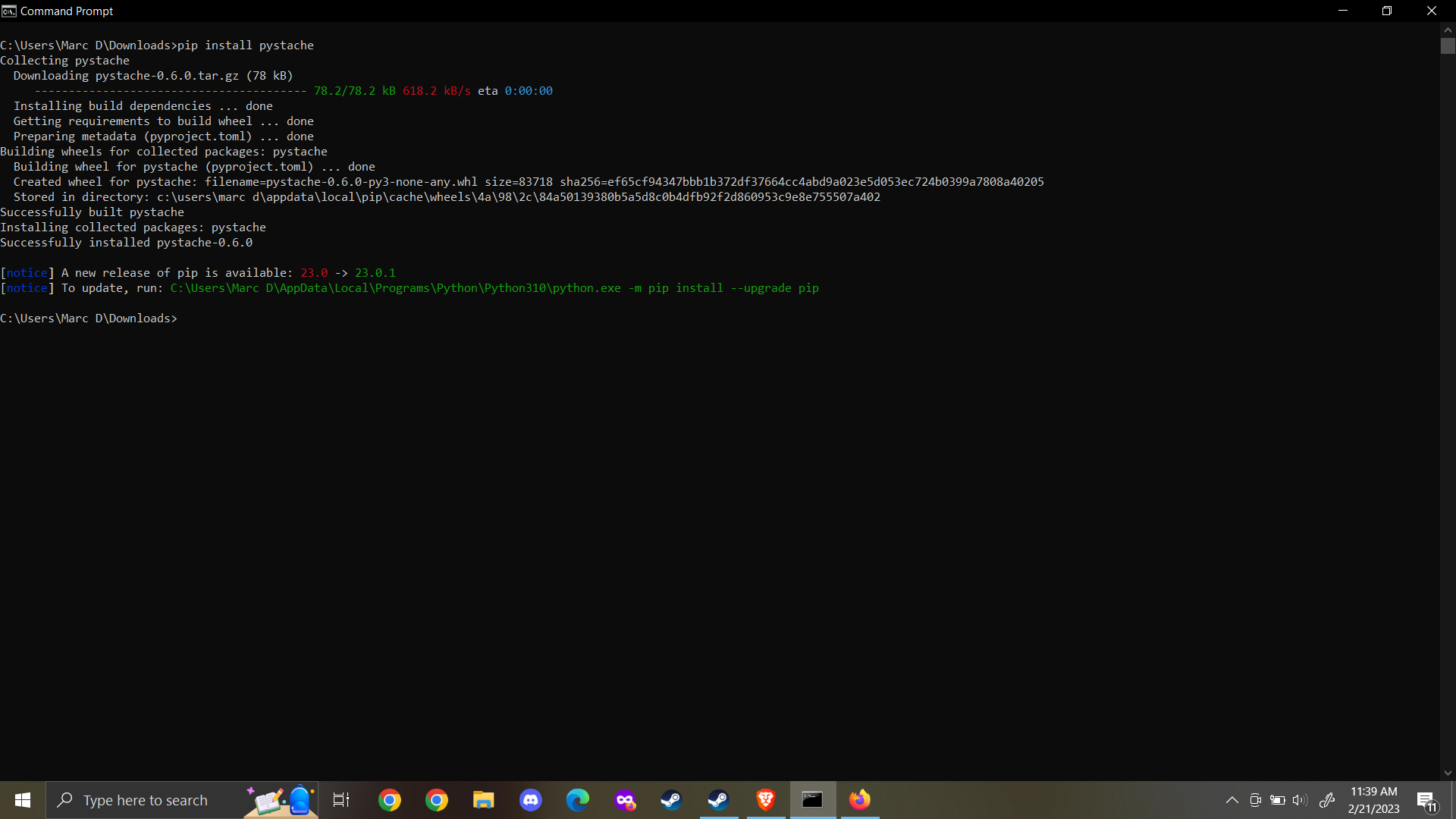Open Brave browser from the taskbar

766,800
